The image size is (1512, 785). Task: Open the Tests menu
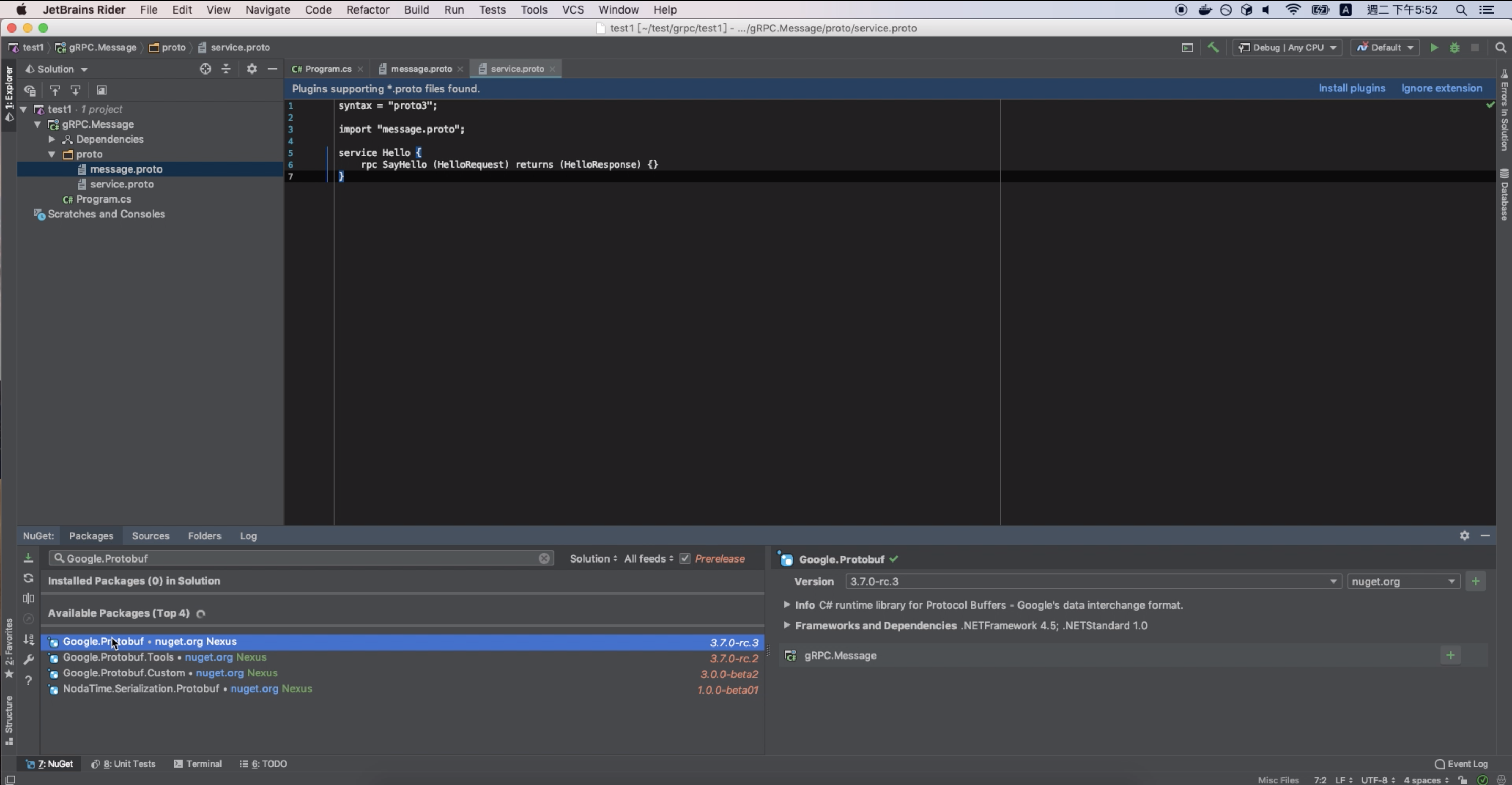[492, 10]
